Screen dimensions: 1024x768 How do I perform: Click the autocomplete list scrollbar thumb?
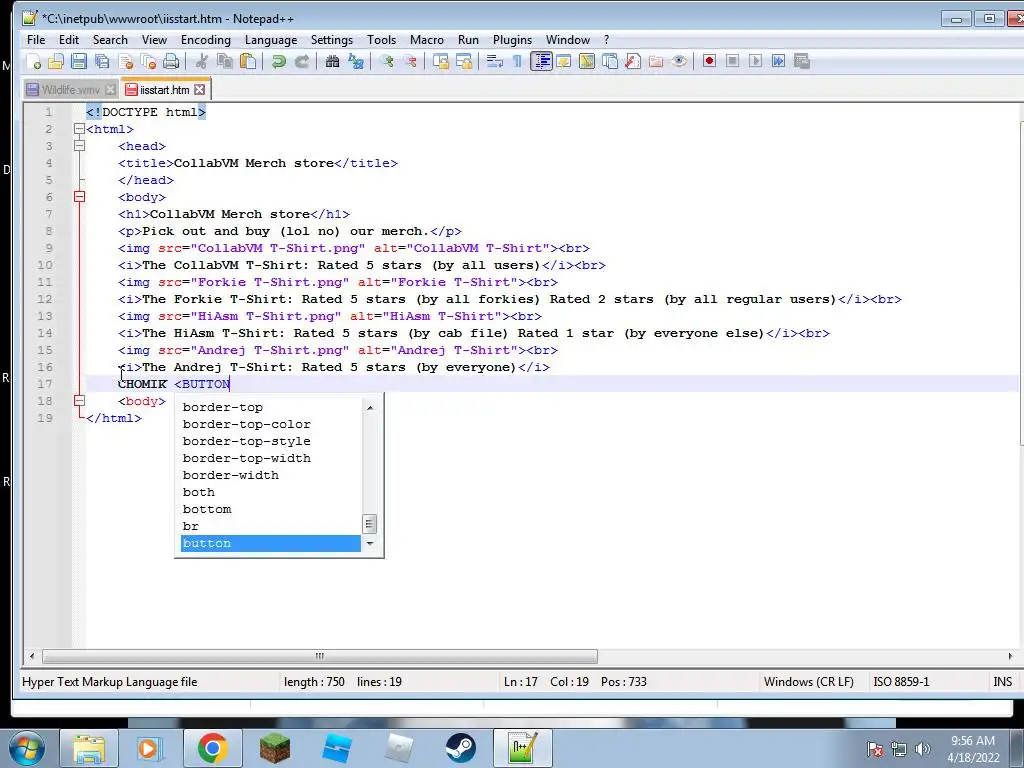[x=370, y=524]
